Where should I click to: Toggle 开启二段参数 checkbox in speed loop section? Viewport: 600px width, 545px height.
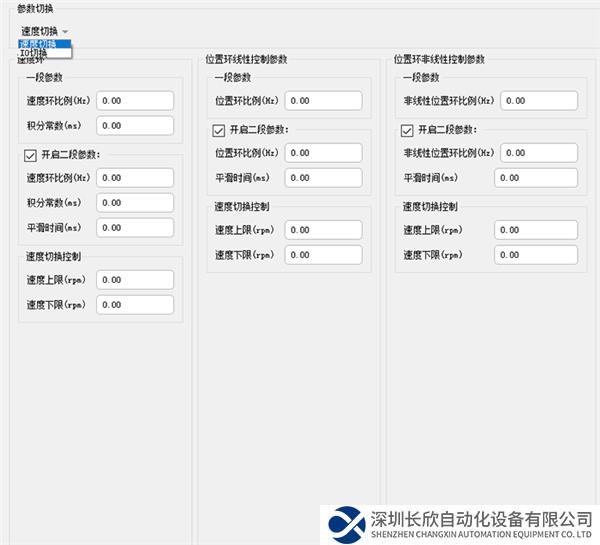(30, 154)
